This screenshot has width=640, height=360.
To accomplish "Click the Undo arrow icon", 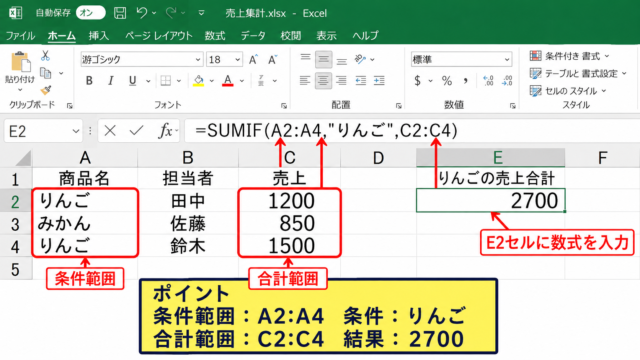I will (142, 13).
